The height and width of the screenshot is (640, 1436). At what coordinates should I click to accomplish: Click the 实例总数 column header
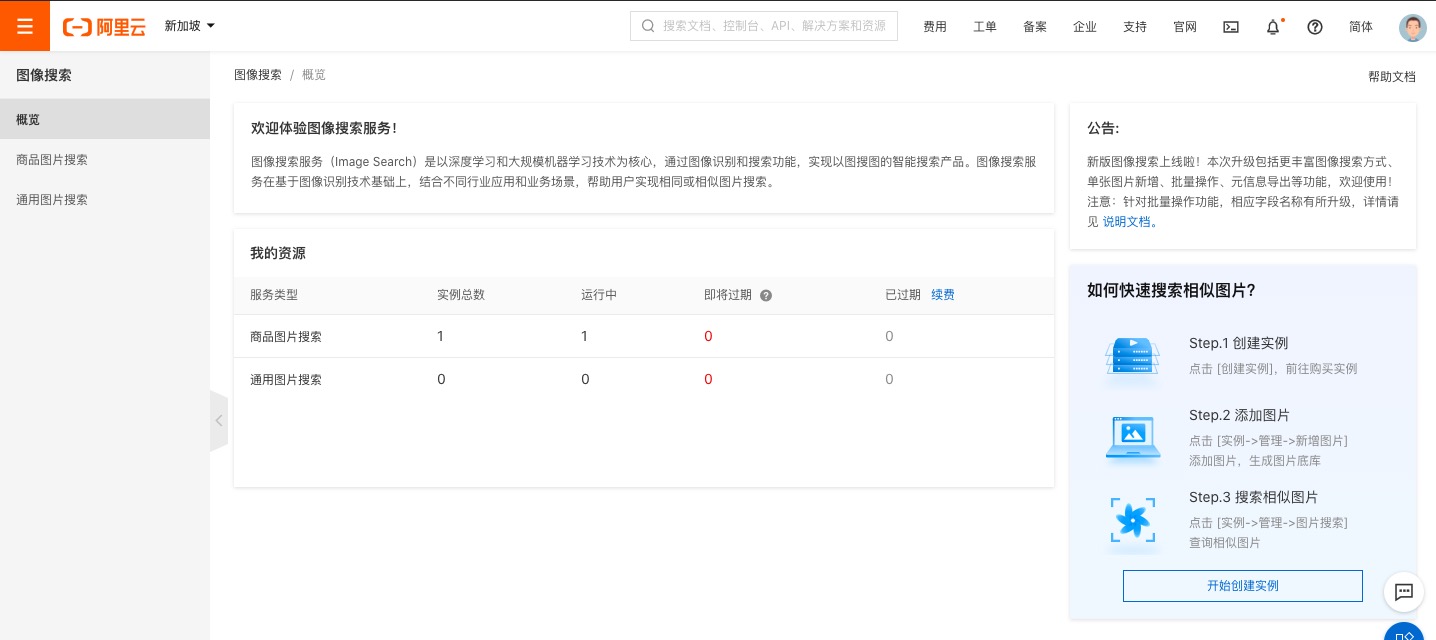click(x=461, y=295)
